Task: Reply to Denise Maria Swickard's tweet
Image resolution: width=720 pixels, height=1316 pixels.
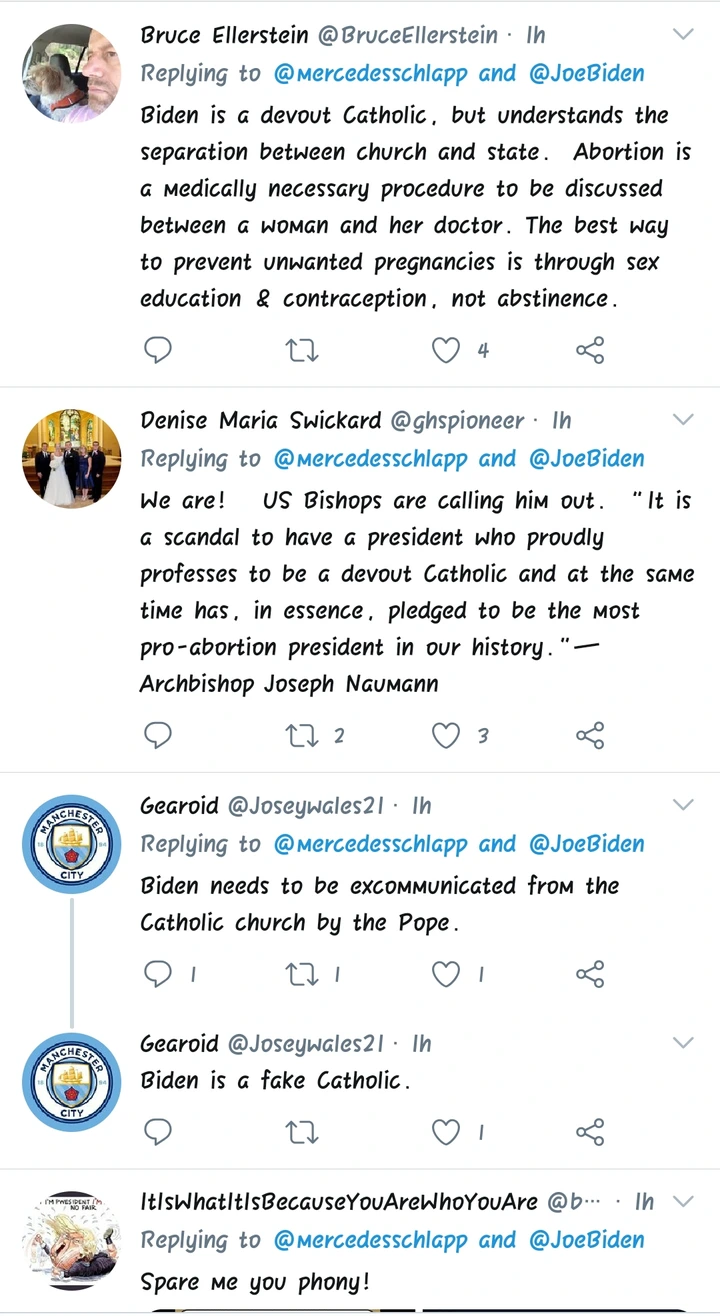Action: (158, 736)
